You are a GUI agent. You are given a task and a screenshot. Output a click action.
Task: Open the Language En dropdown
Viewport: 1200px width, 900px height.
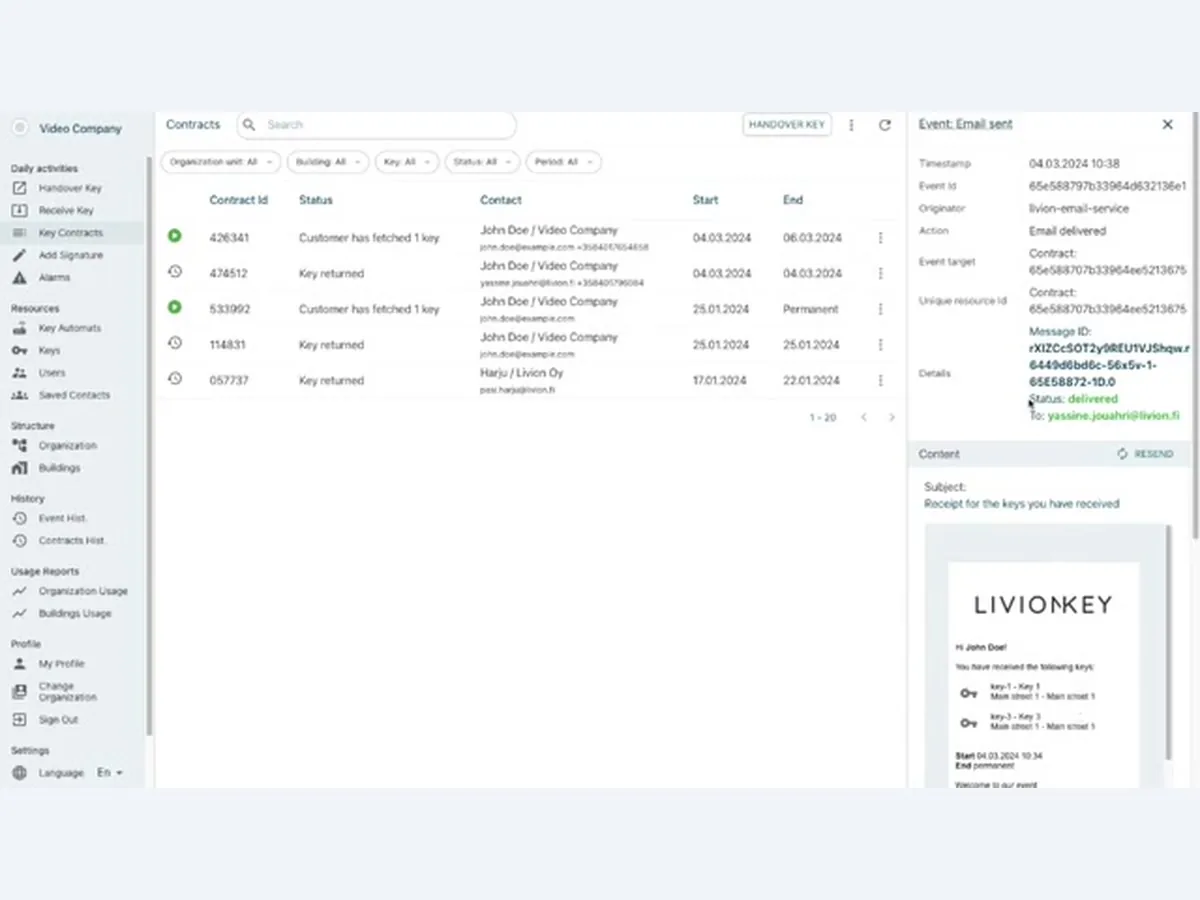(110, 773)
